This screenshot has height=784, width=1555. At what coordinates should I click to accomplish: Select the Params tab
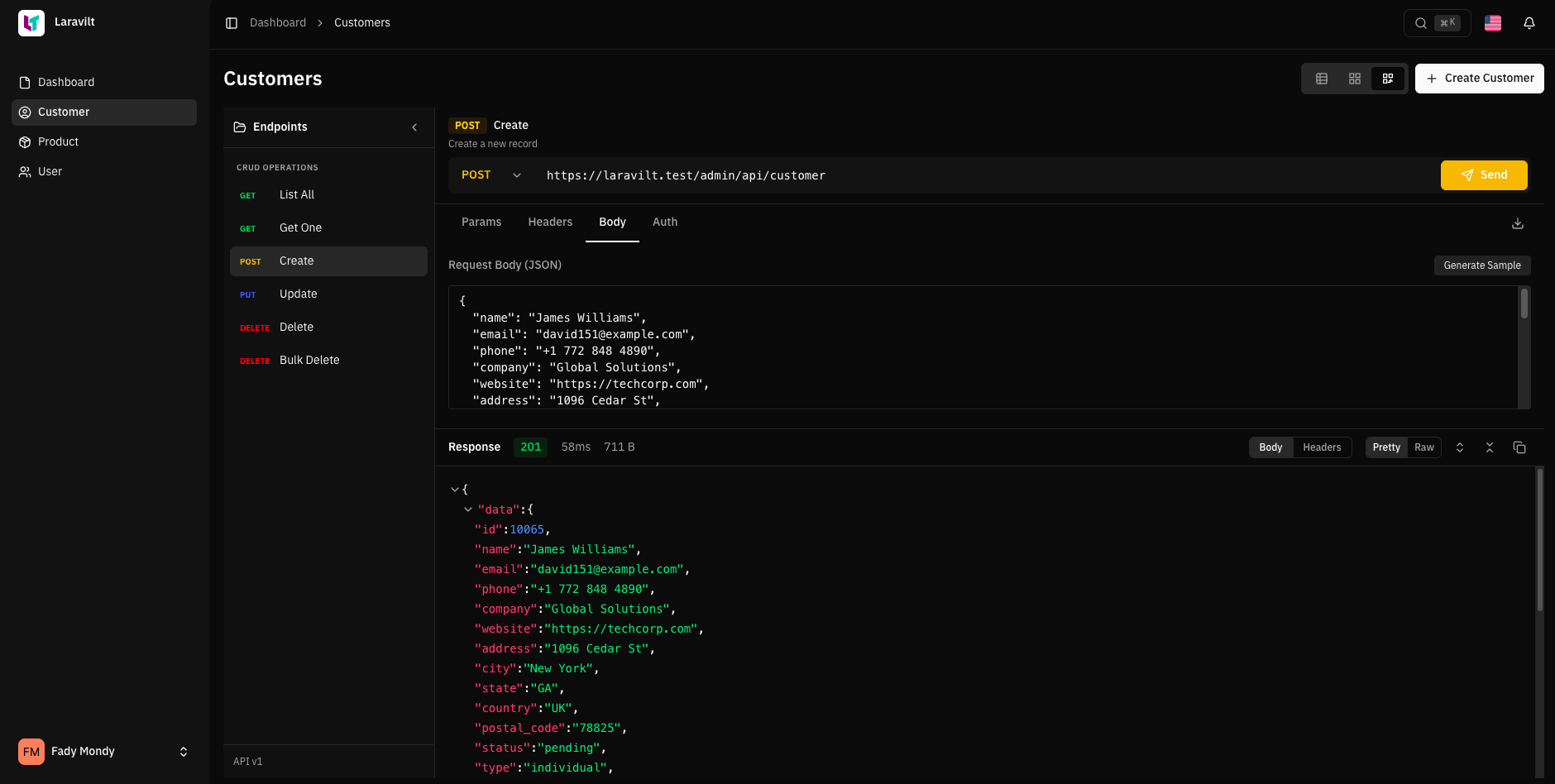click(481, 222)
